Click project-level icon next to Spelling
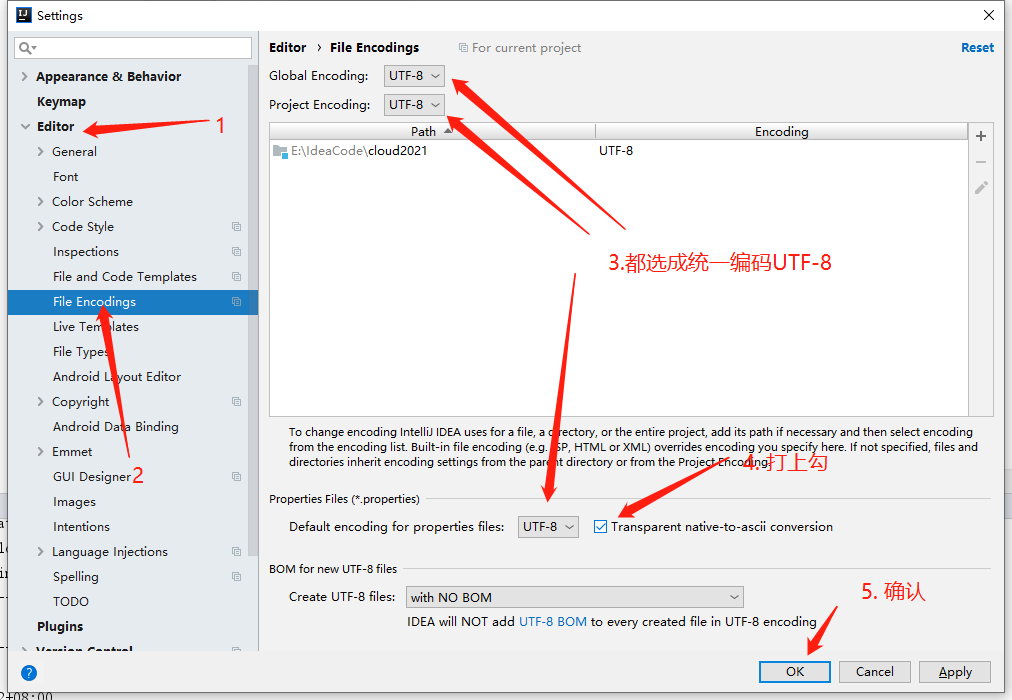 [237, 576]
